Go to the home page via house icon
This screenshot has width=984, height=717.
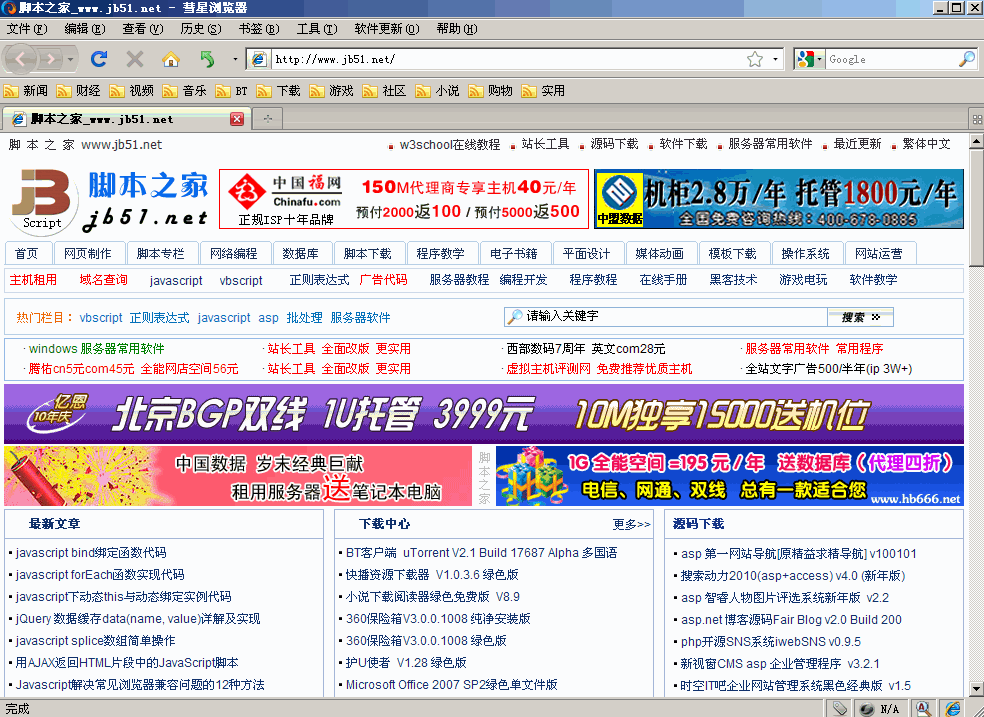tap(170, 59)
